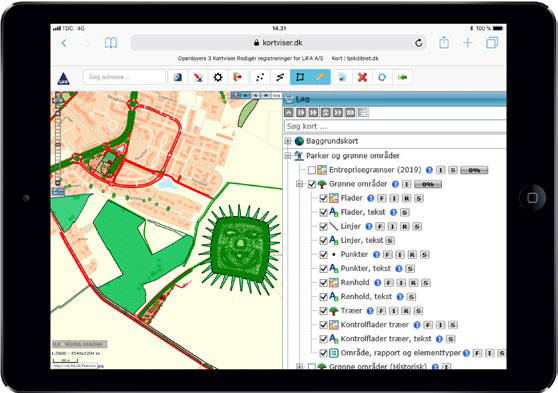
Task: Click the red arrow select tool icon
Action: point(198,77)
